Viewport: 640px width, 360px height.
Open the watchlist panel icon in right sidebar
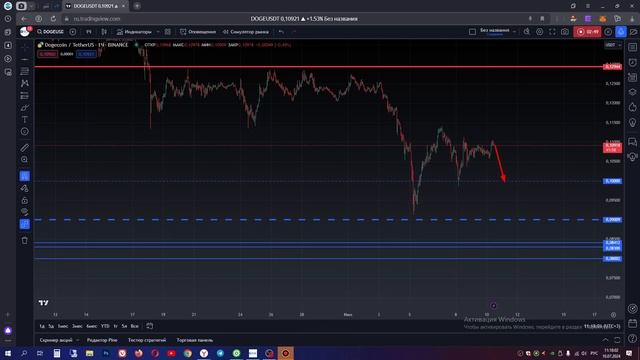tap(633, 47)
